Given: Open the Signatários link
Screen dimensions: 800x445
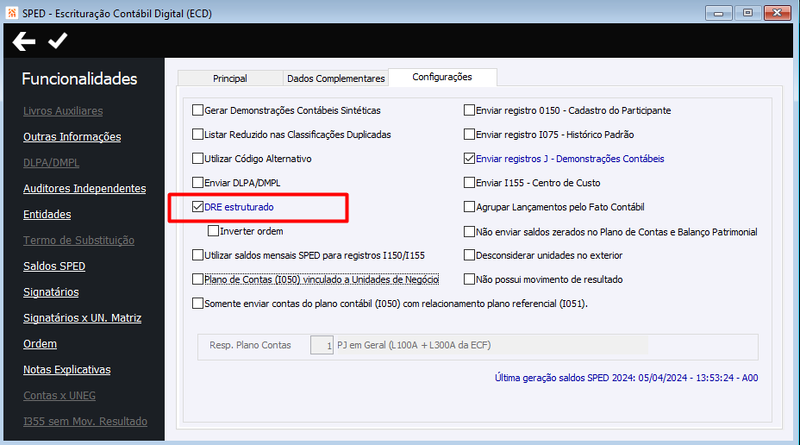Looking at the screenshot, I should (51, 292).
